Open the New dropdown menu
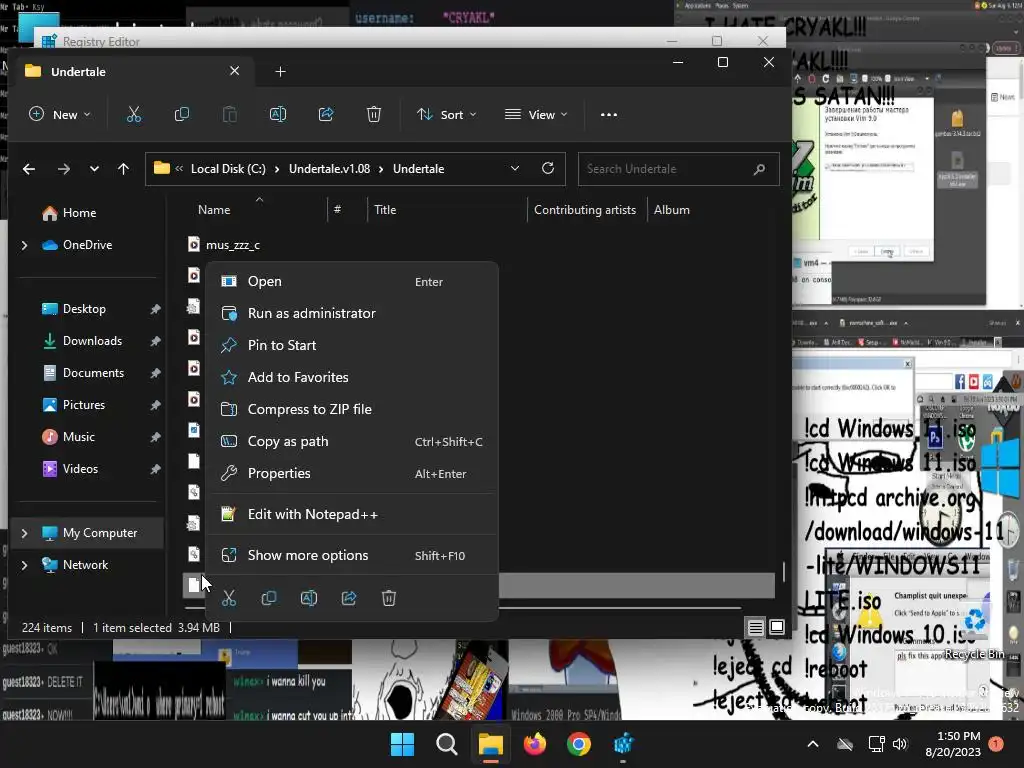The image size is (1024, 768). pos(59,115)
